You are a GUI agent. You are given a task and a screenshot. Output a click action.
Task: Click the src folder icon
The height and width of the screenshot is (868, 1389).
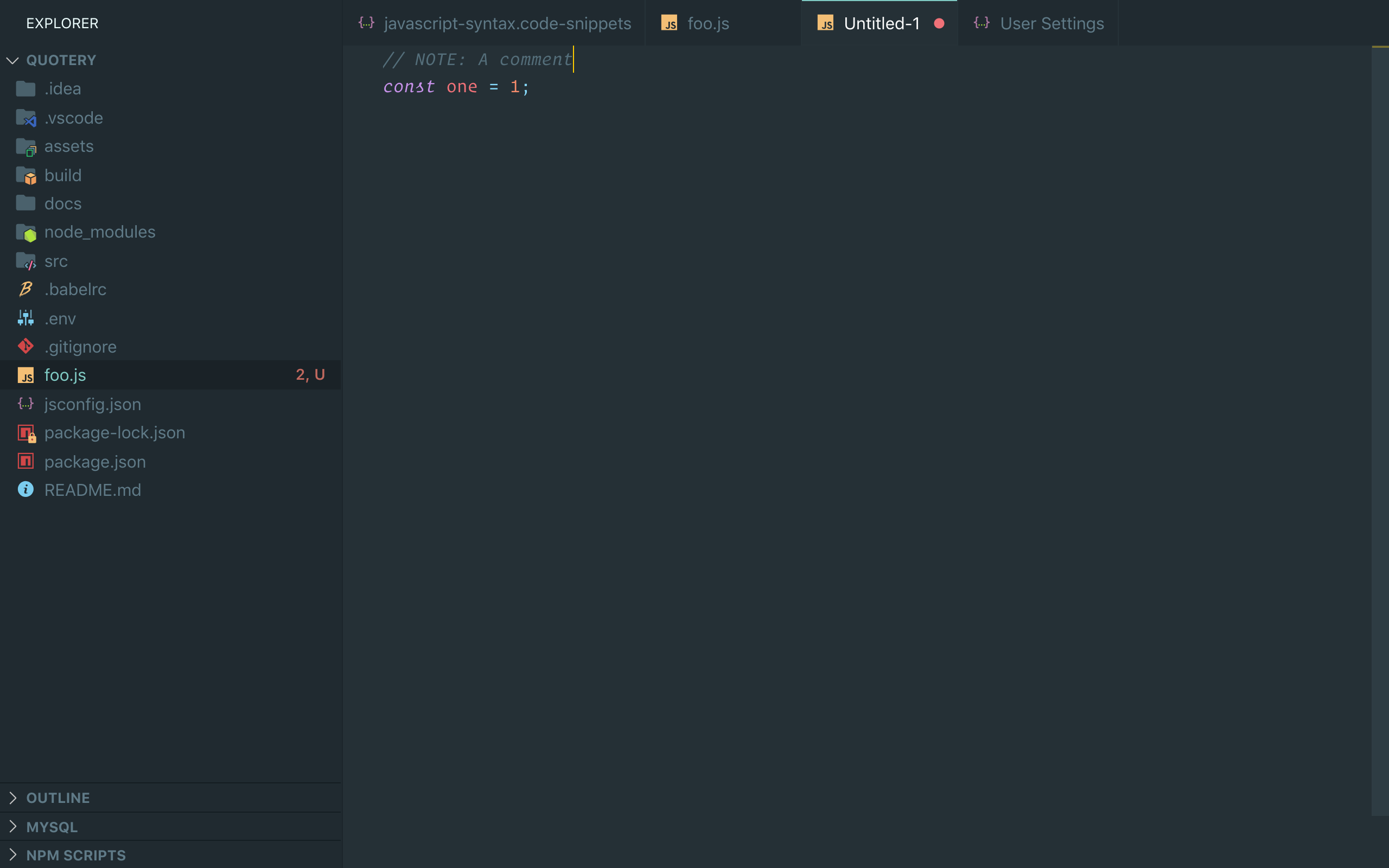[26, 261]
